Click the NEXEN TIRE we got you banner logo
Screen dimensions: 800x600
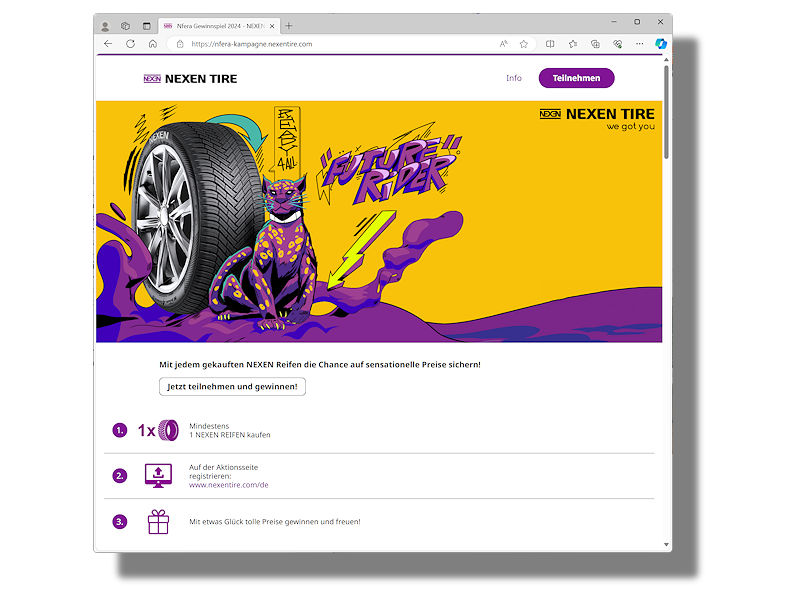point(597,119)
